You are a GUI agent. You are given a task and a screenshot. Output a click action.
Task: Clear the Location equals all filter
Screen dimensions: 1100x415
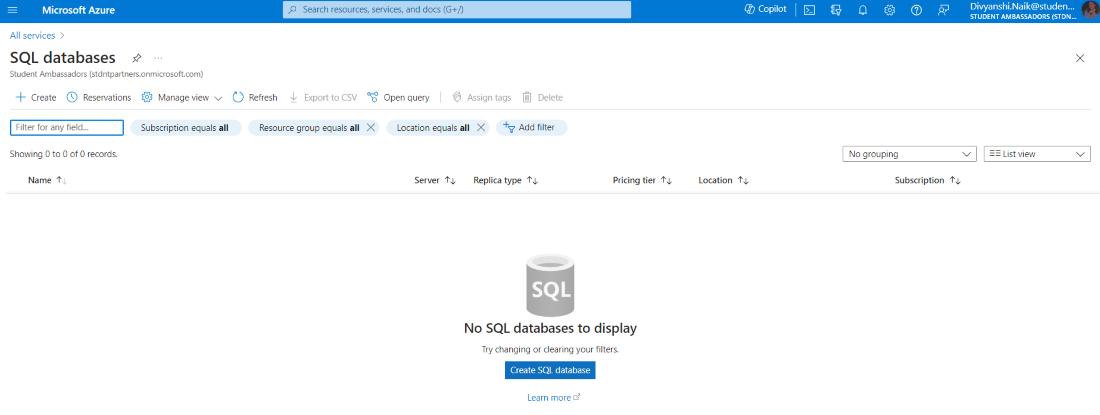point(481,128)
